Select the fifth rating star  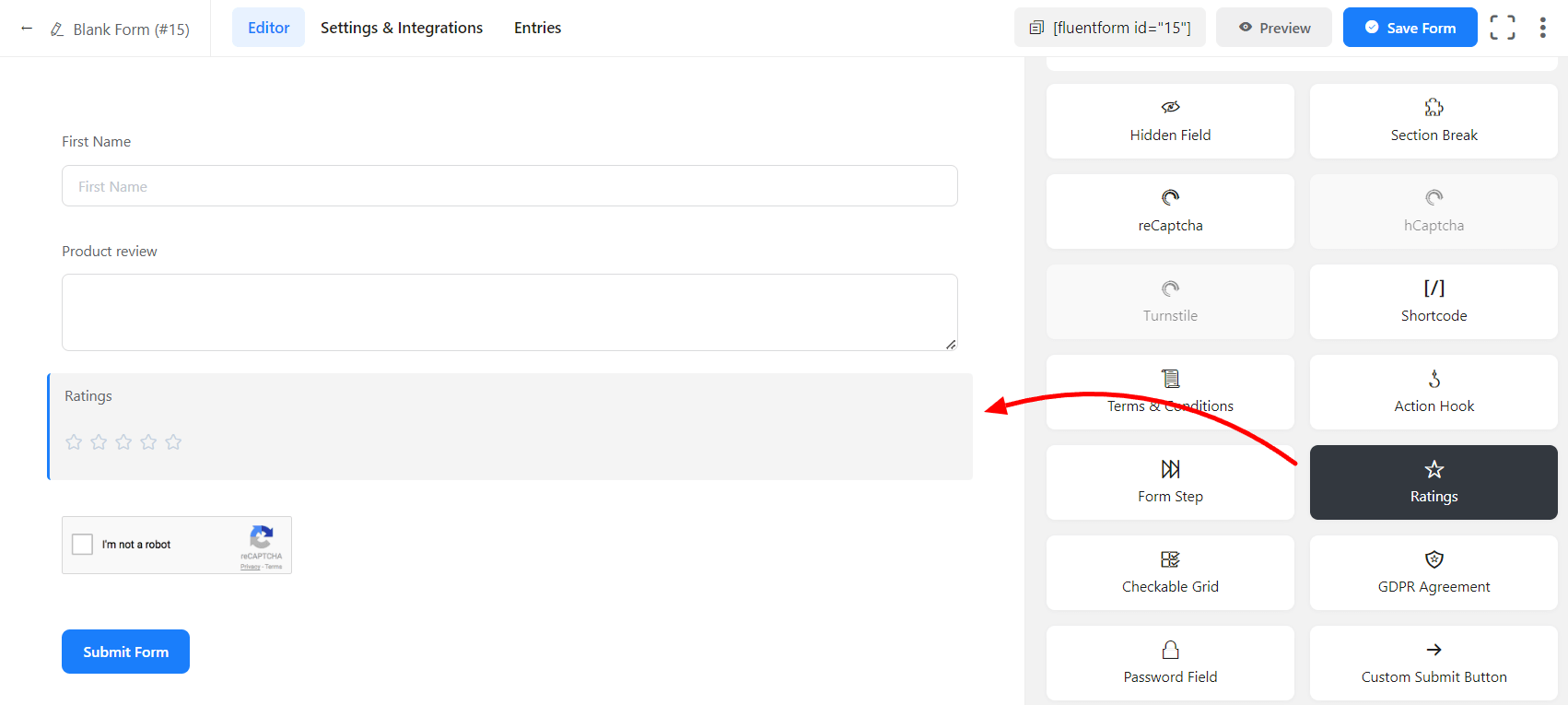pos(173,442)
